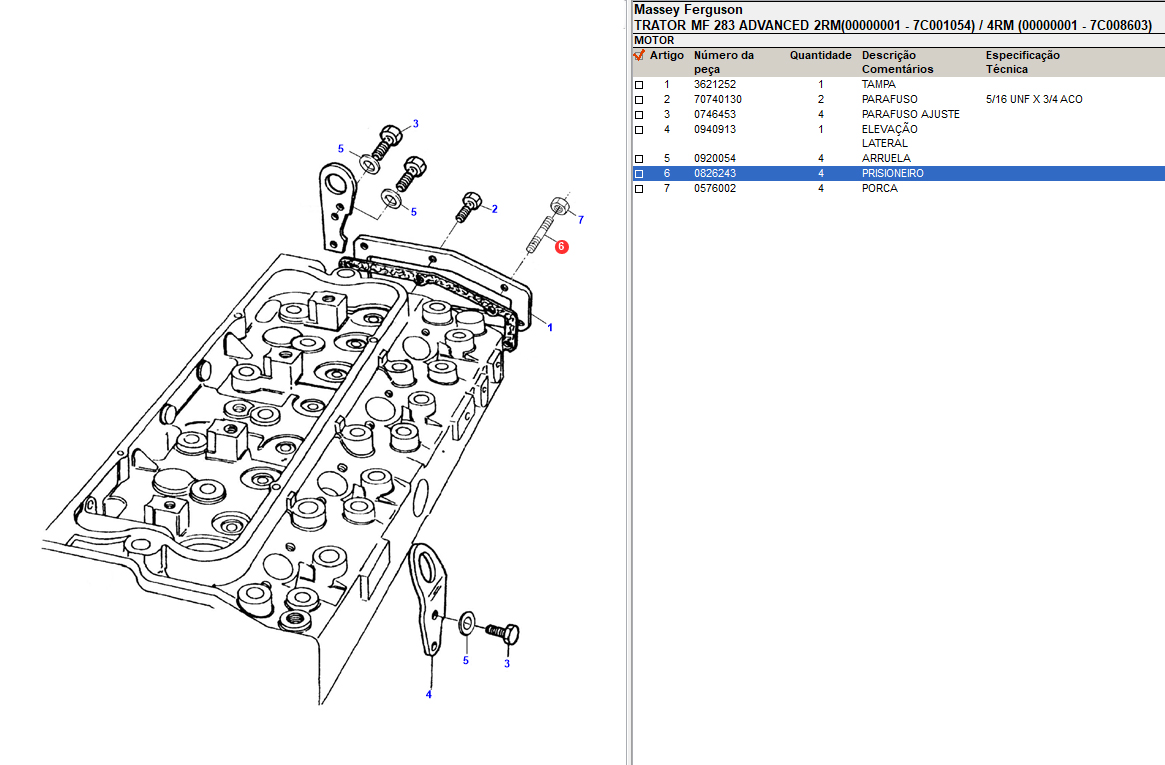Select part number 0746453 in the list

click(715, 115)
